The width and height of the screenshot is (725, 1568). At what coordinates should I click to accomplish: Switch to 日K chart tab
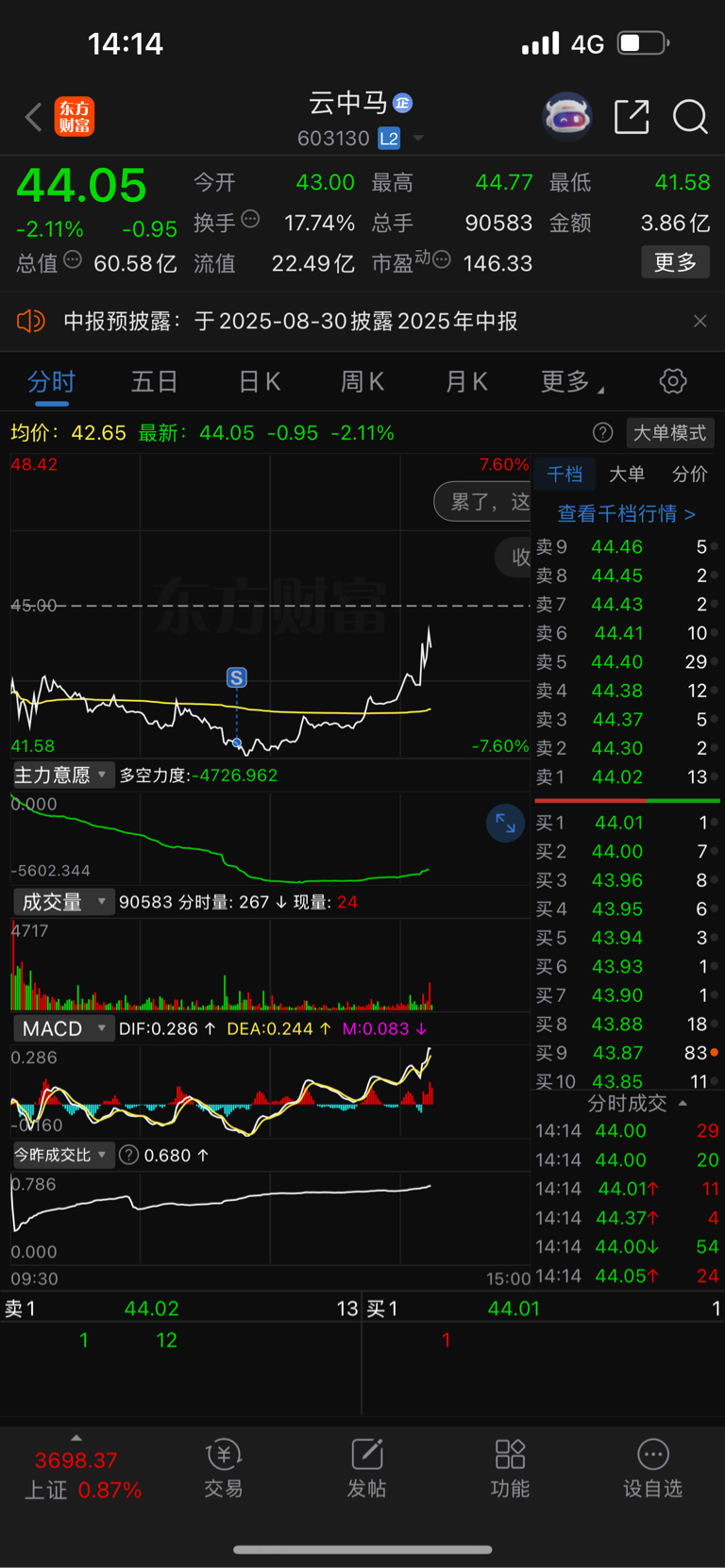click(x=260, y=381)
